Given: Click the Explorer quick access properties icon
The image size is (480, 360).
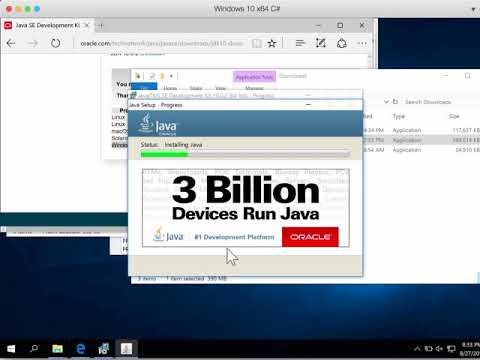Looking at the screenshot, I should click(152, 76).
